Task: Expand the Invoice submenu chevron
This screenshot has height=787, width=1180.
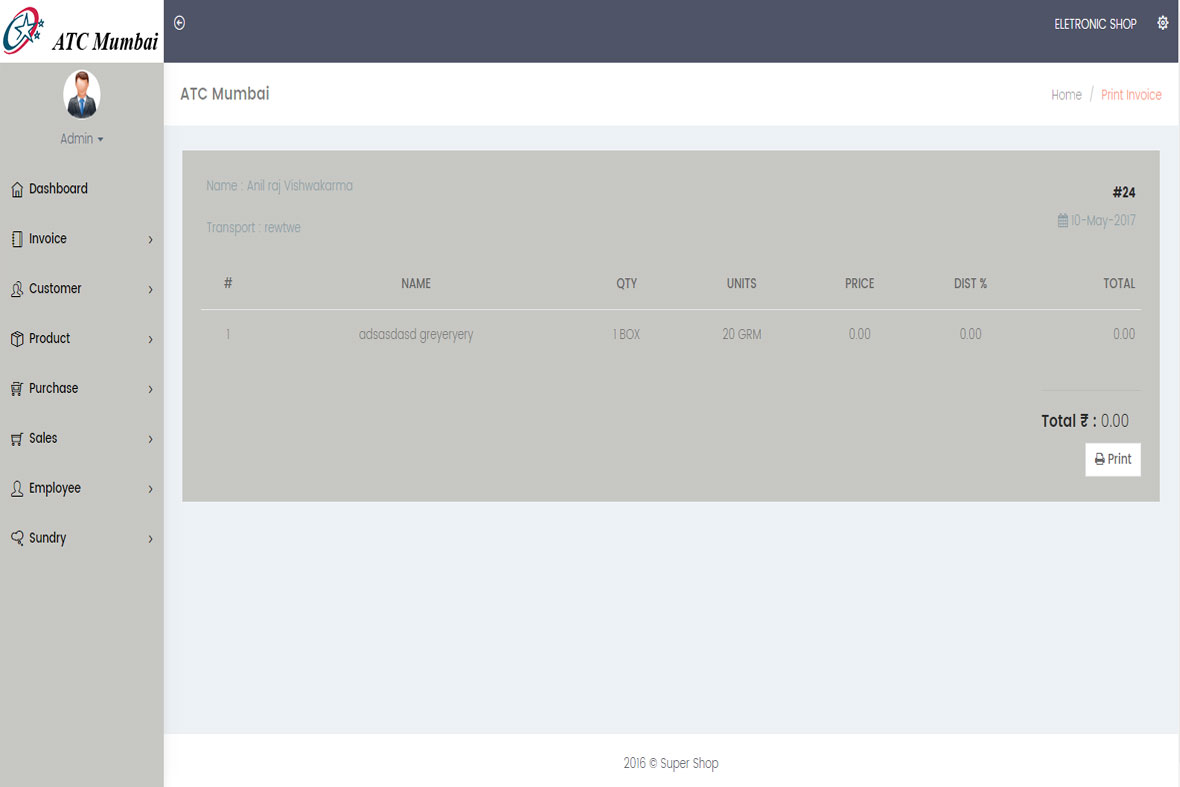Action: point(150,240)
